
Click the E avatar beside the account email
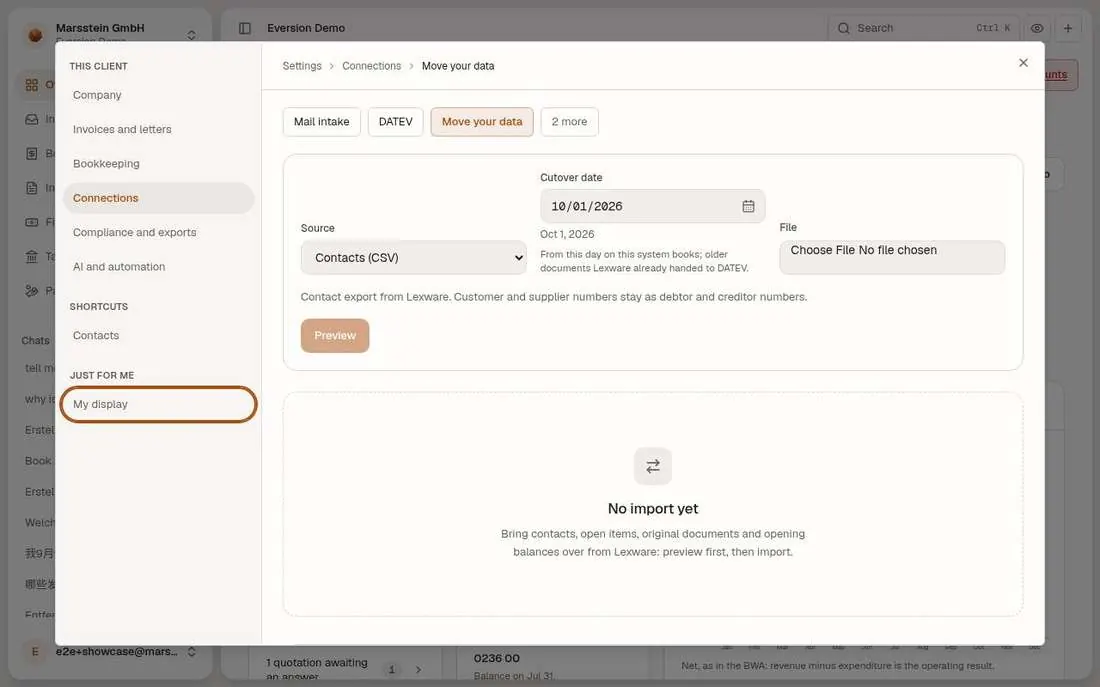tap(35, 652)
